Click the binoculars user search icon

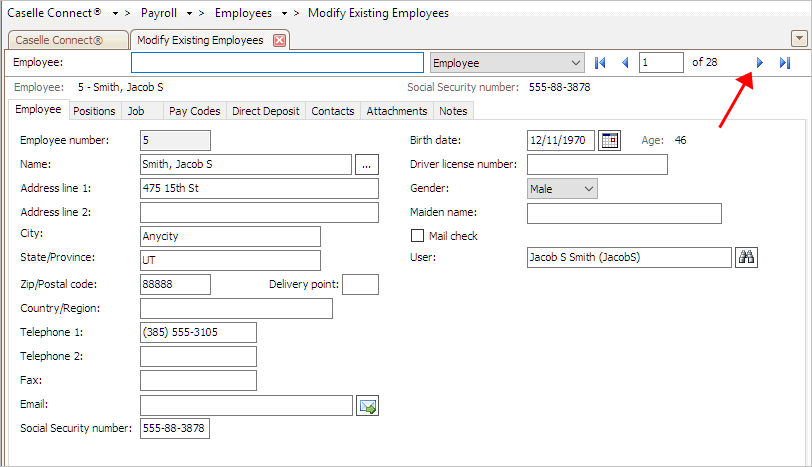pos(746,258)
